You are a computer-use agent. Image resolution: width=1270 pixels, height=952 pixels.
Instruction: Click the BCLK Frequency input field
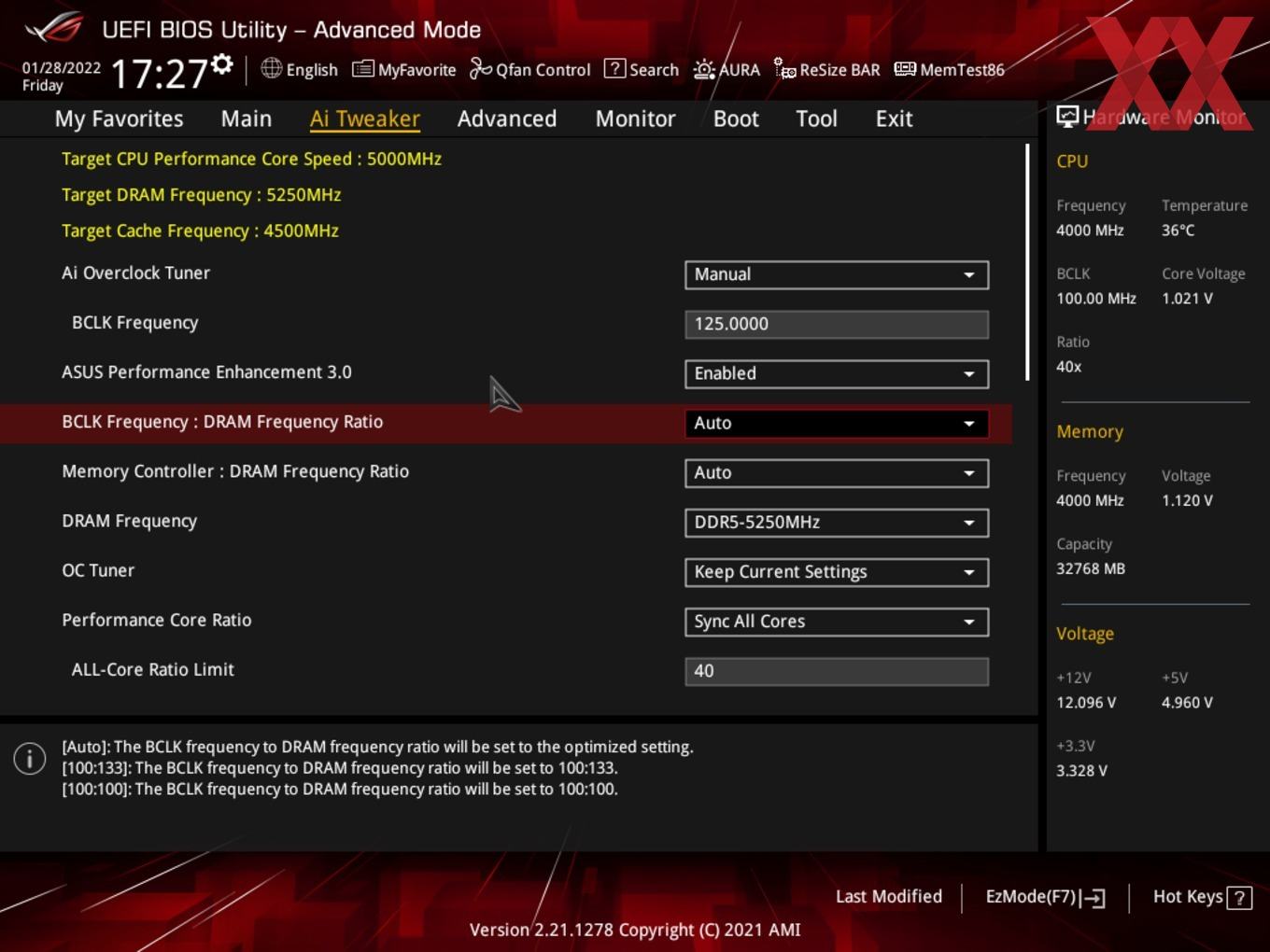tap(837, 324)
